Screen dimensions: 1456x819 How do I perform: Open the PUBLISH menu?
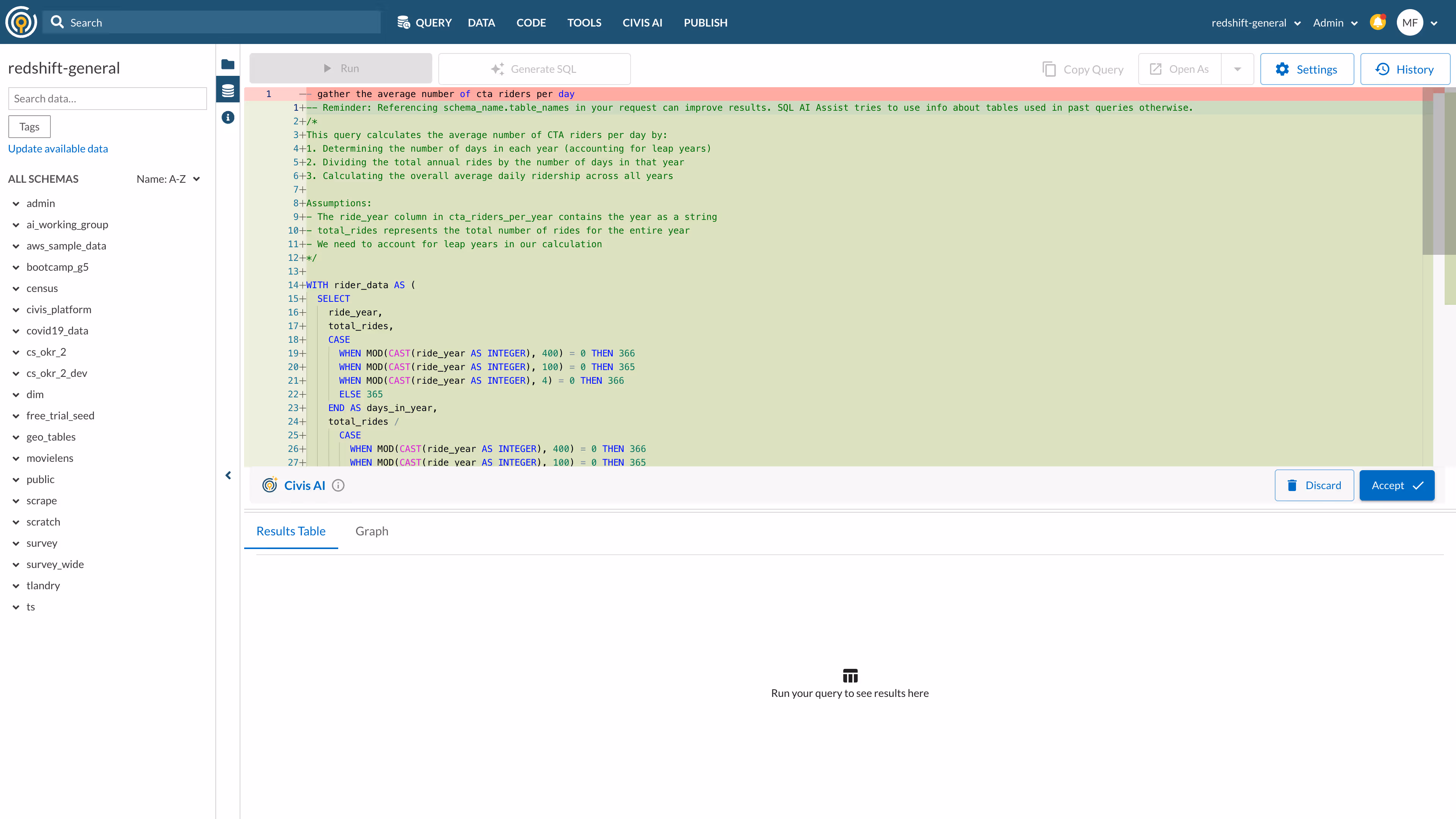point(705,23)
